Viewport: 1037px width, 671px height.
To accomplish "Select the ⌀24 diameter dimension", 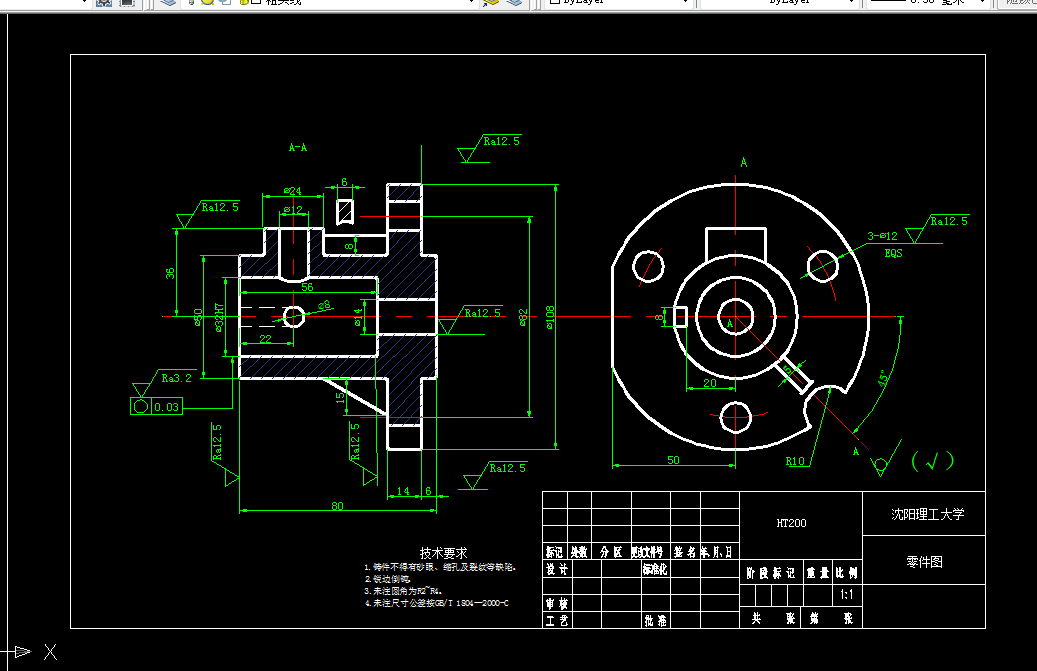I will click(x=292, y=190).
